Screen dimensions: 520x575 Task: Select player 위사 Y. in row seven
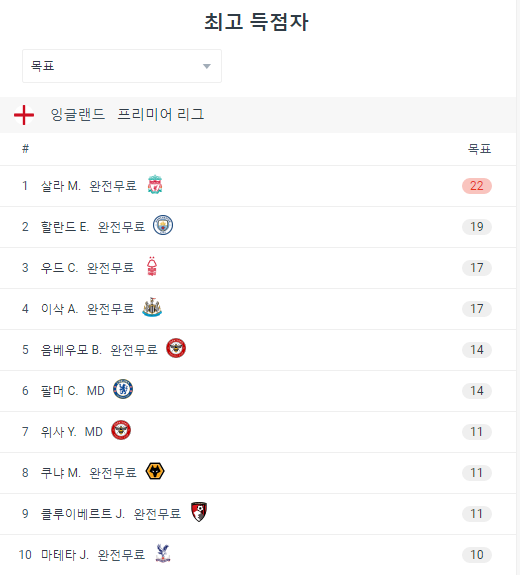(59, 432)
